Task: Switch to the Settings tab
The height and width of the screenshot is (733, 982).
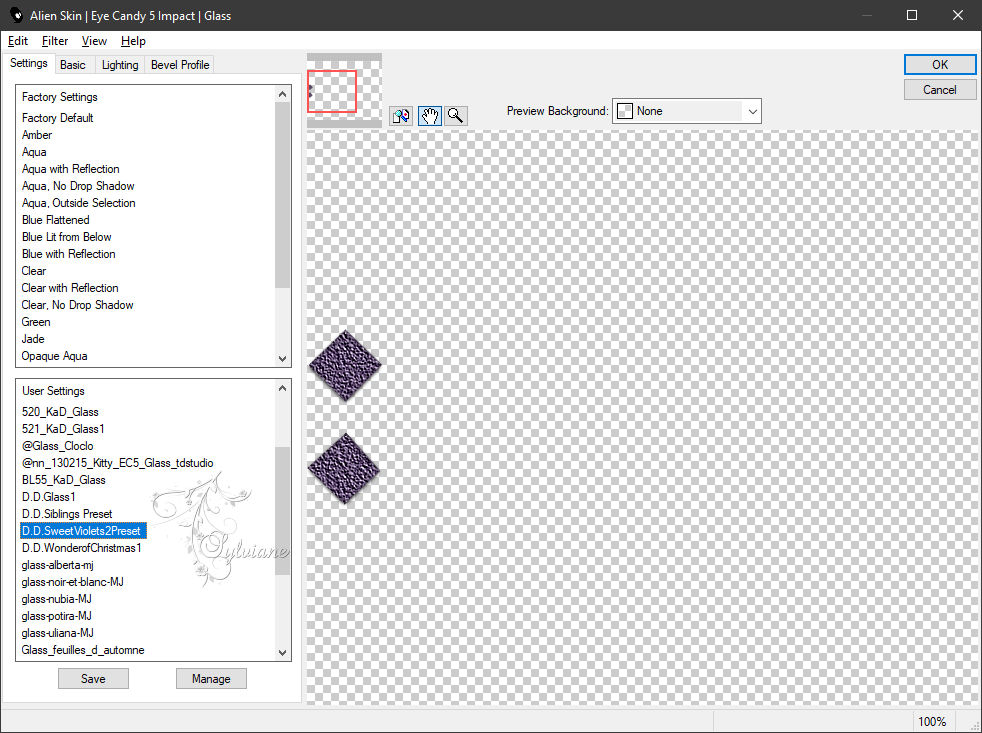Action: (28, 63)
